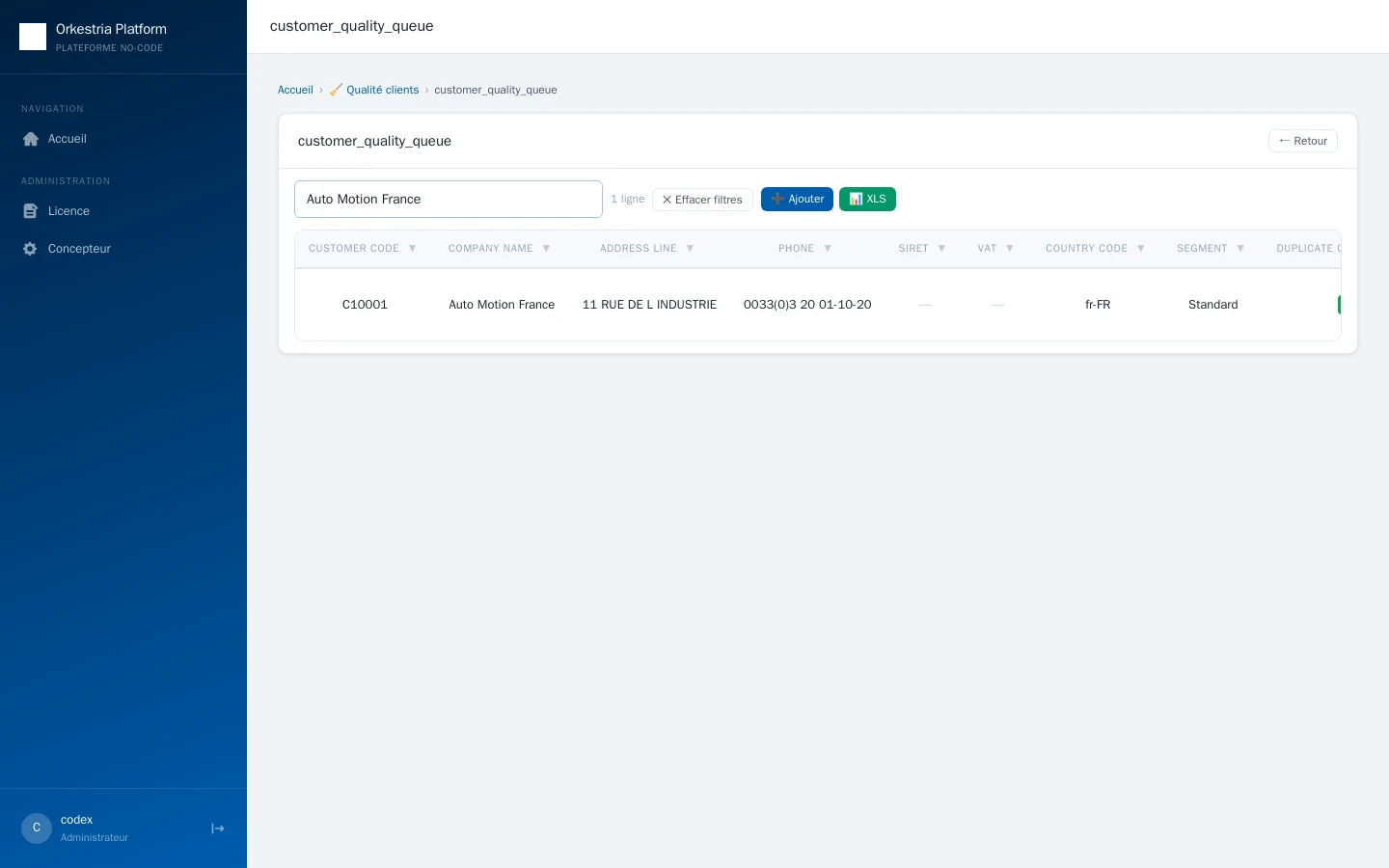The height and width of the screenshot is (868, 1389).
Task: Open the CUSTOMER CODE column filter arrow
Action: pos(412,249)
